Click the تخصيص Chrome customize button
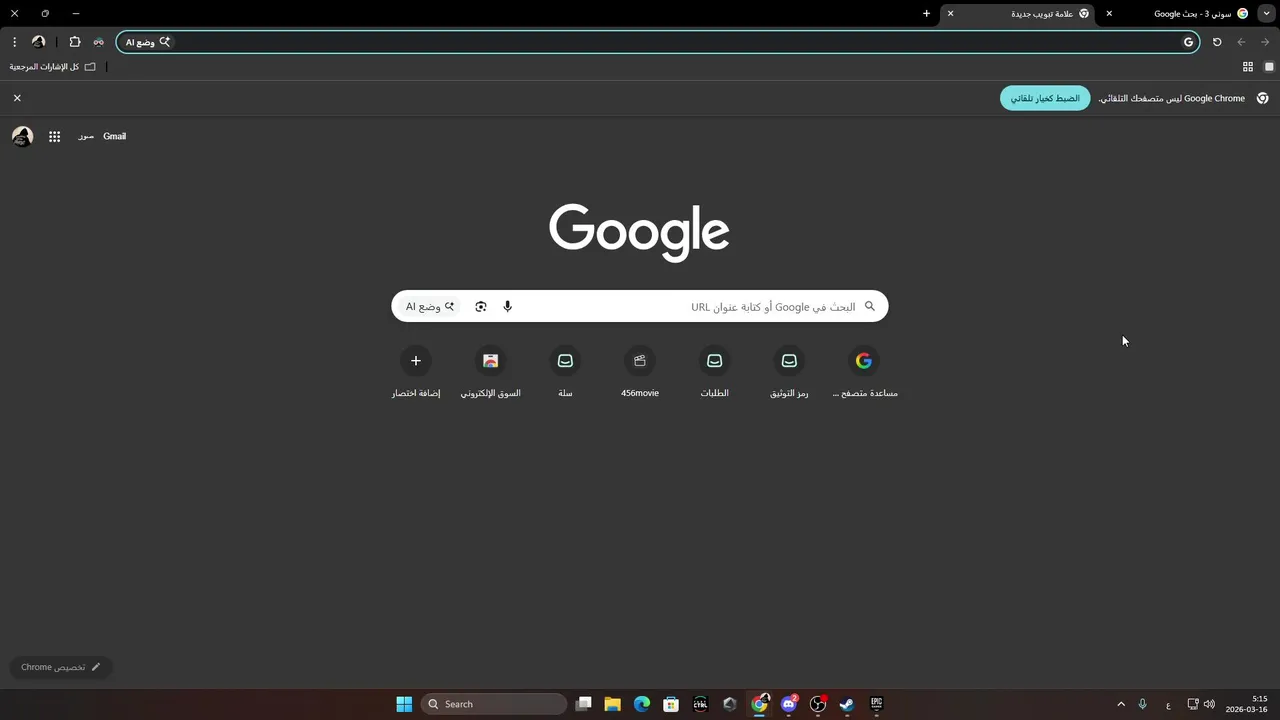This screenshot has width=1280, height=720. (x=61, y=667)
